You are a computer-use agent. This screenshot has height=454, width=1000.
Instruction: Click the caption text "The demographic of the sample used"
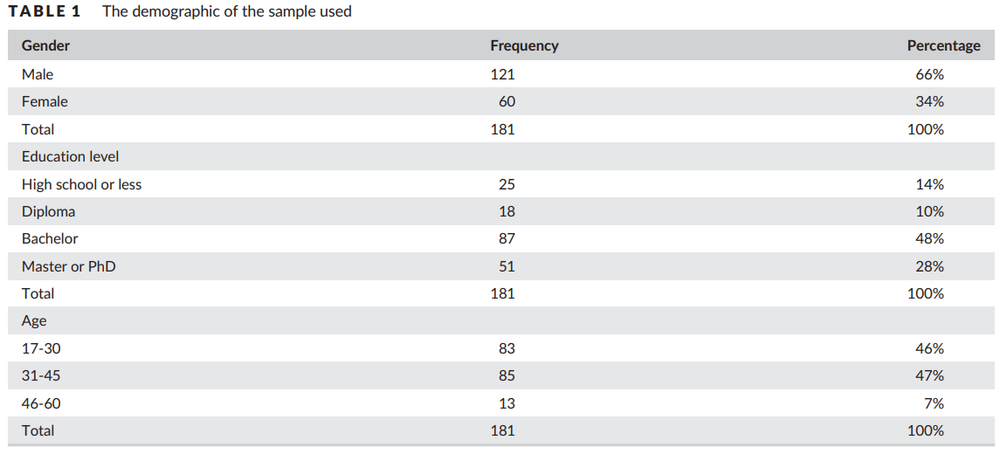[226, 12]
